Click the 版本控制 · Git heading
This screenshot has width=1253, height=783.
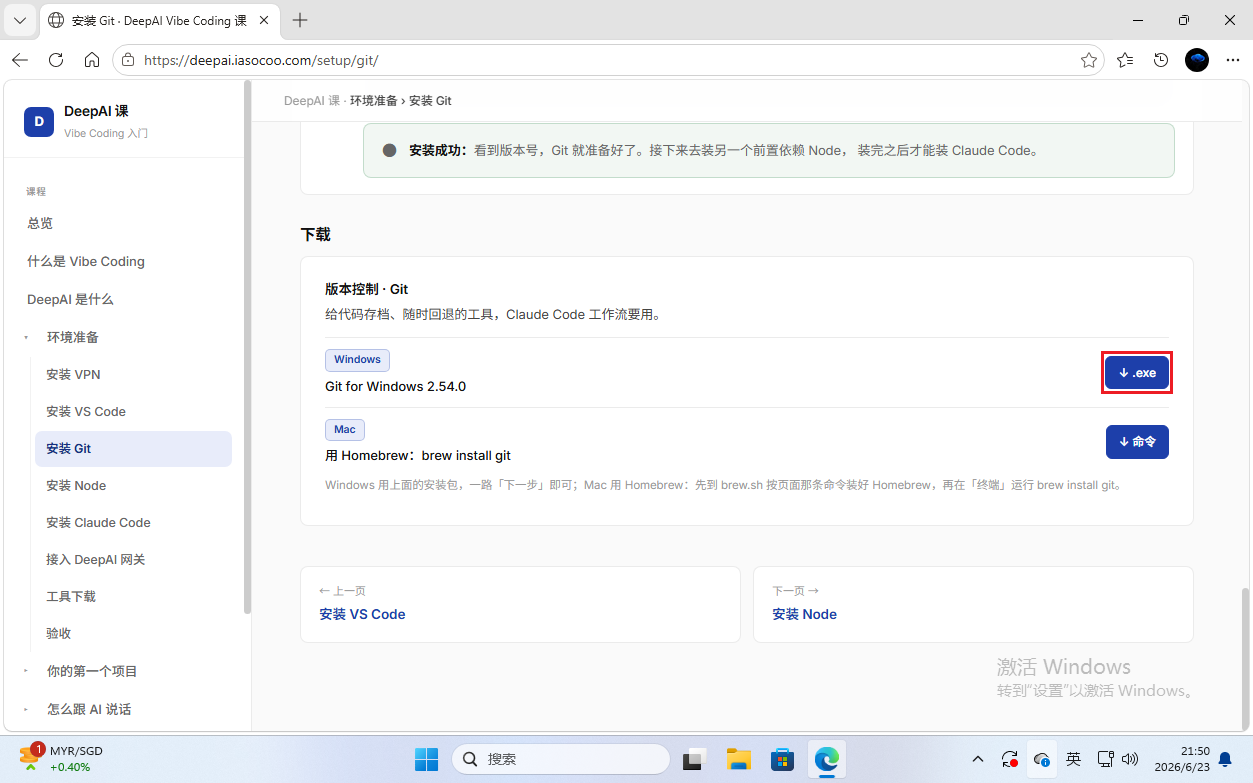coord(367,289)
